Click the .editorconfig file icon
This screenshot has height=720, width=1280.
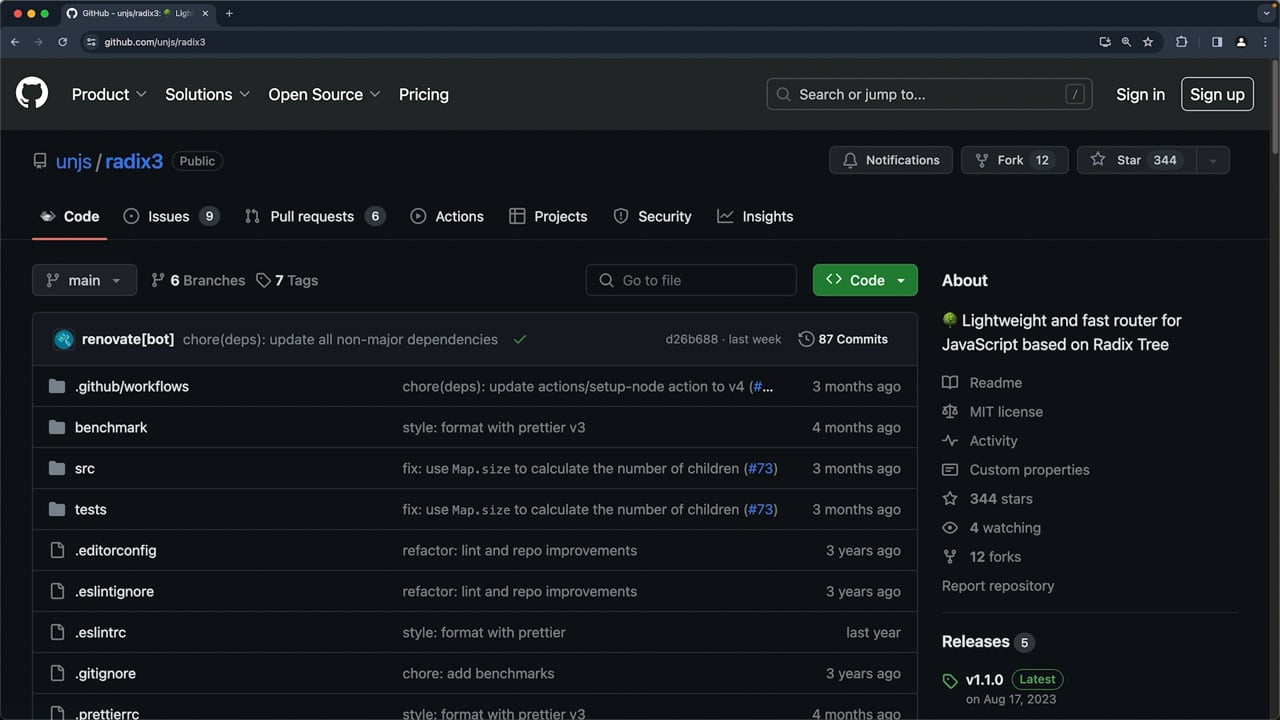tap(57, 550)
